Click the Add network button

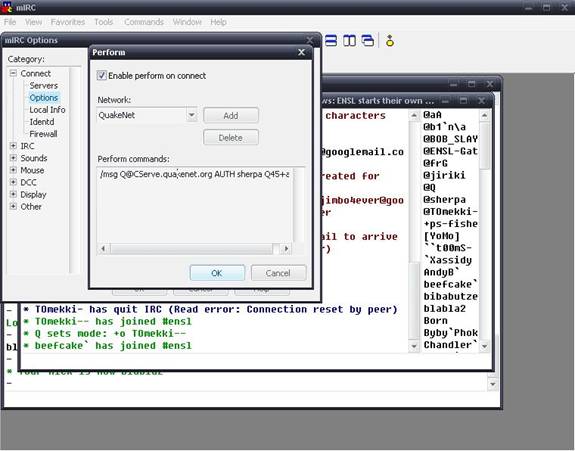(231, 116)
